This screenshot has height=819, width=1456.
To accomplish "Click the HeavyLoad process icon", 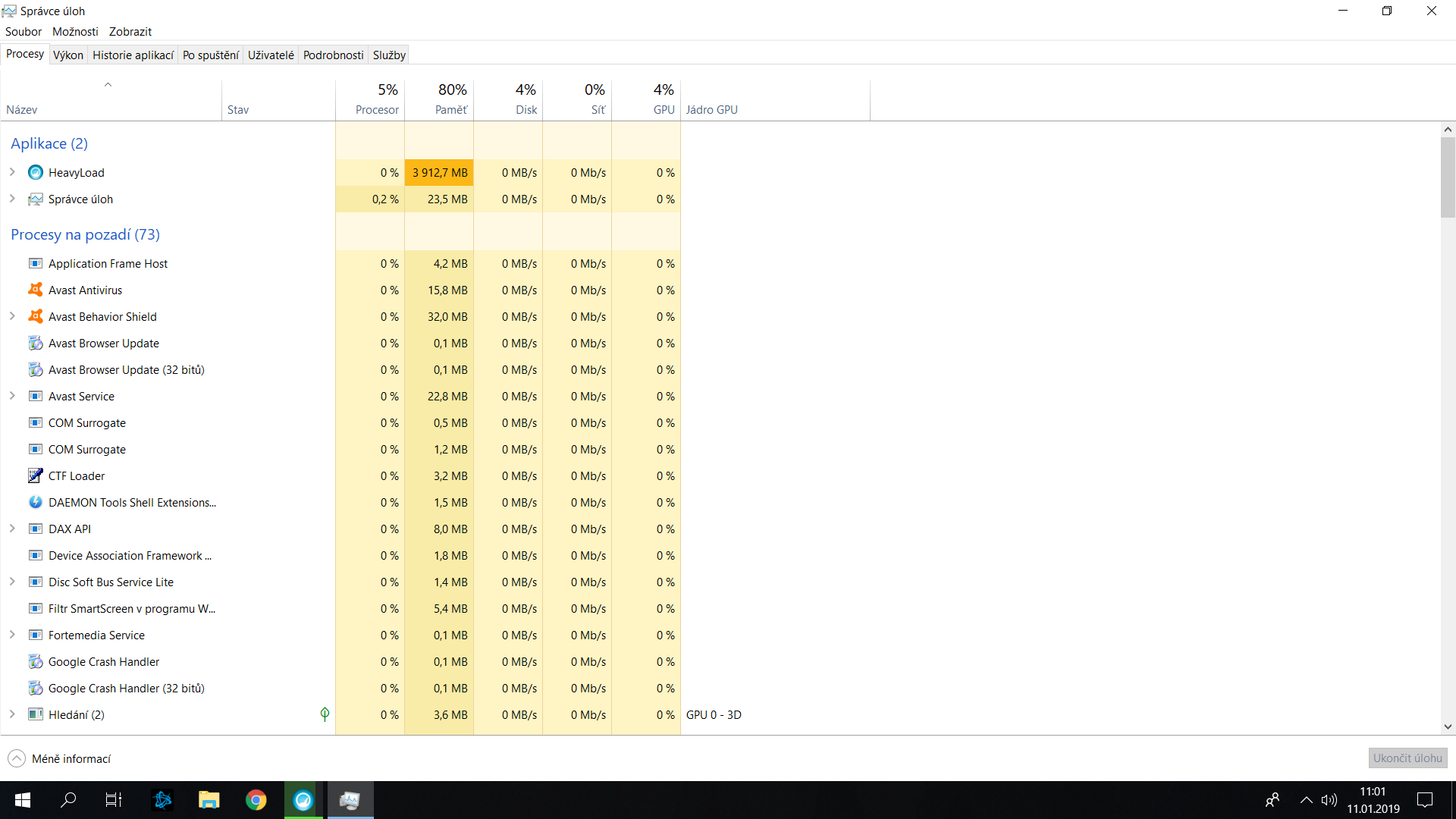I will coord(36,173).
